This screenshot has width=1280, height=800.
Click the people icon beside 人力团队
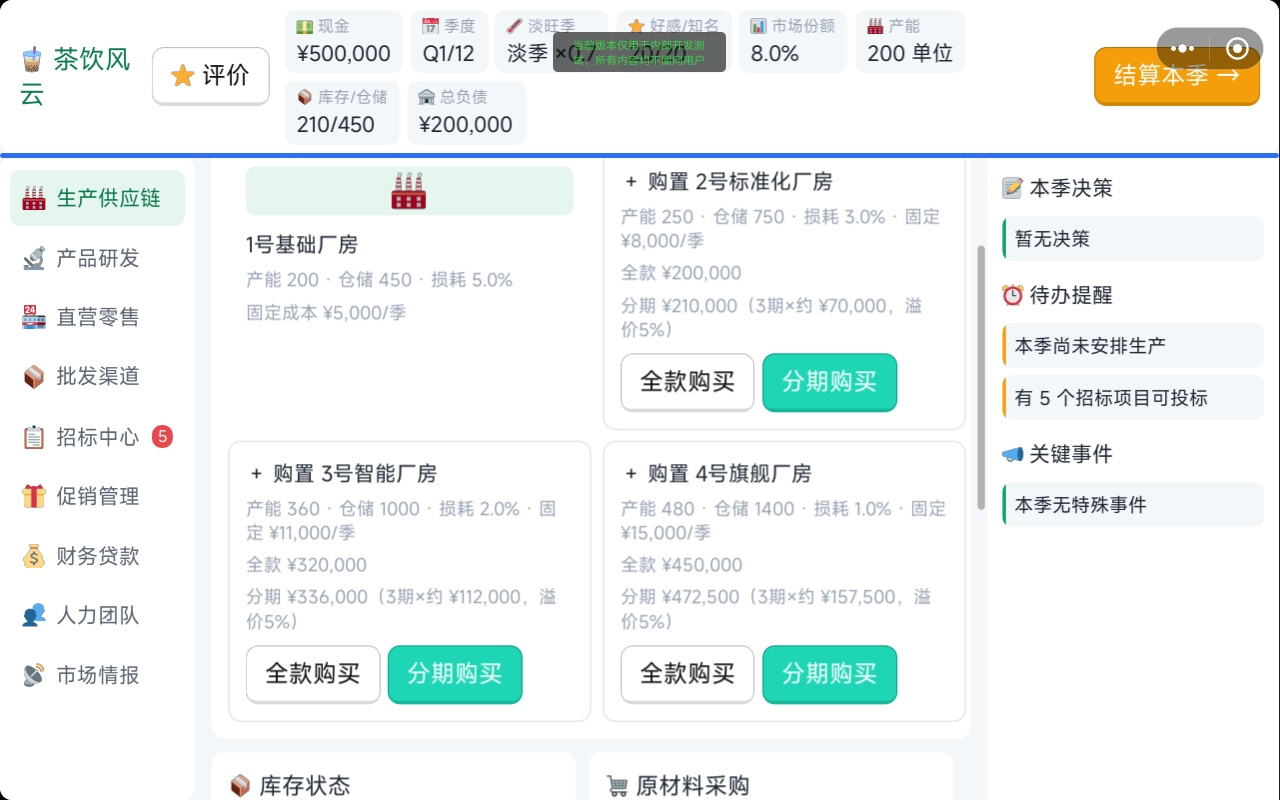click(34, 615)
